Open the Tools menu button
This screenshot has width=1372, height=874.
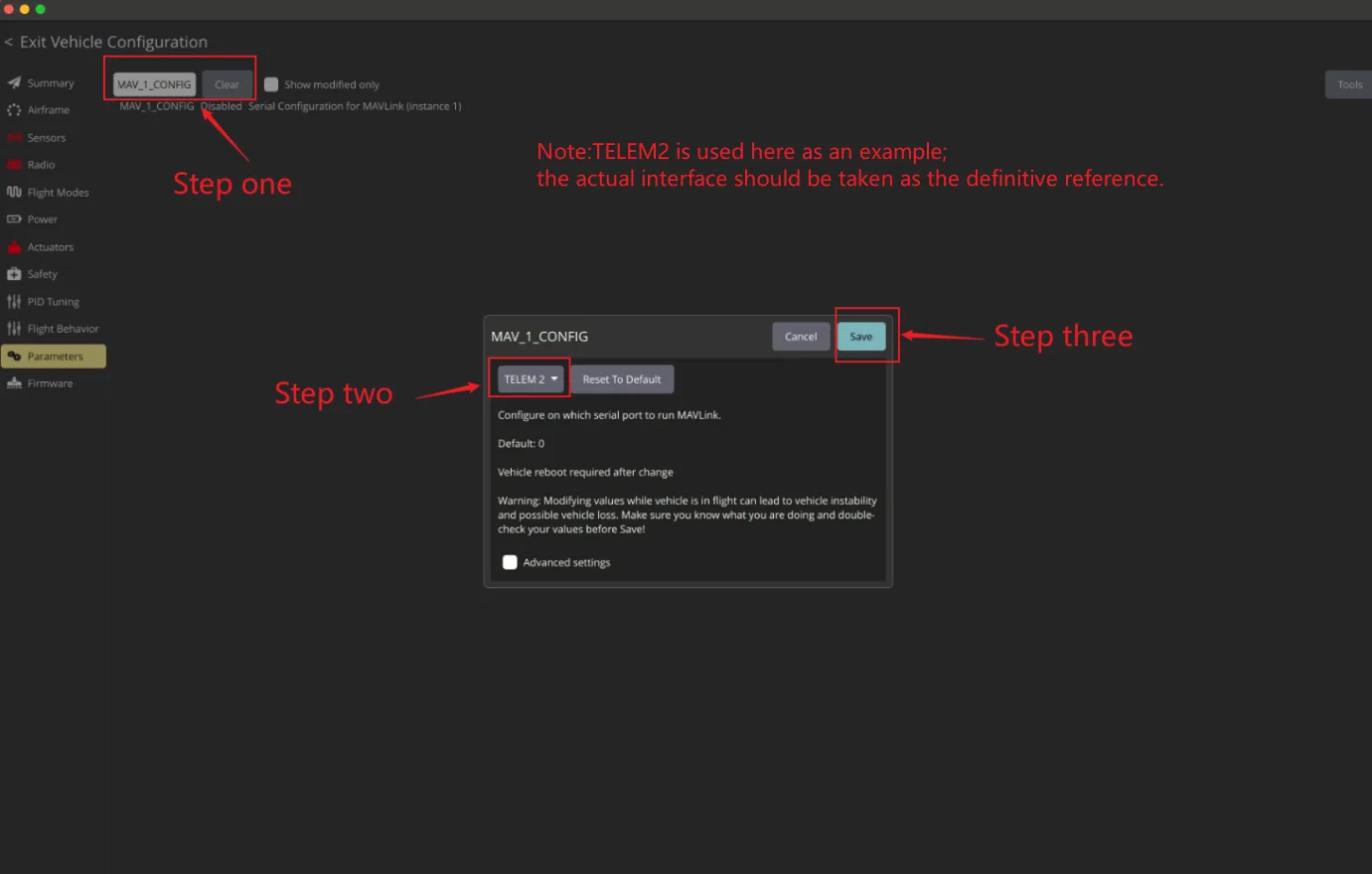pyautogui.click(x=1349, y=84)
